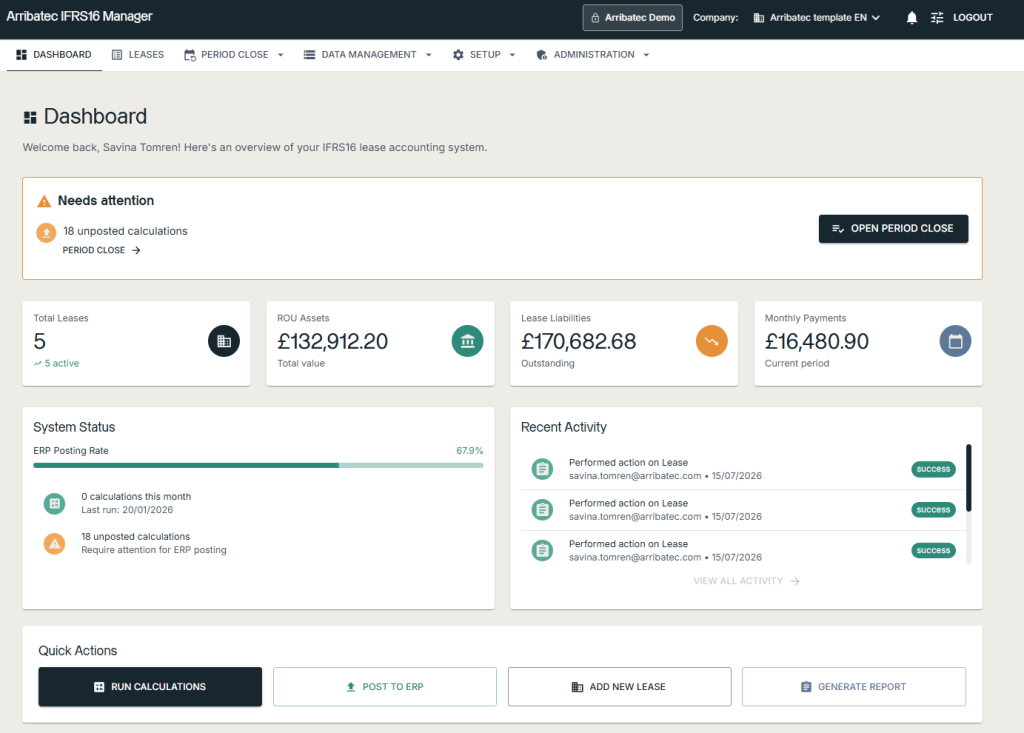Click the 67.9% posting rate value
Screen dimensions: 1024x733
(x=470, y=451)
